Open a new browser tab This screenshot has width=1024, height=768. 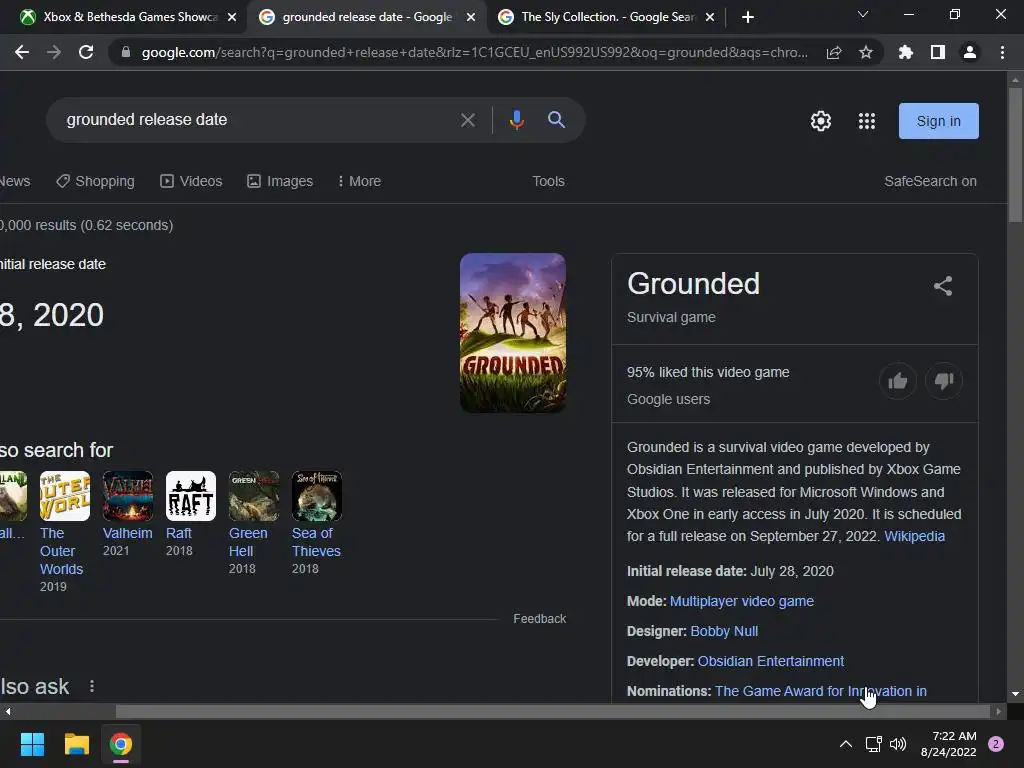[748, 17]
